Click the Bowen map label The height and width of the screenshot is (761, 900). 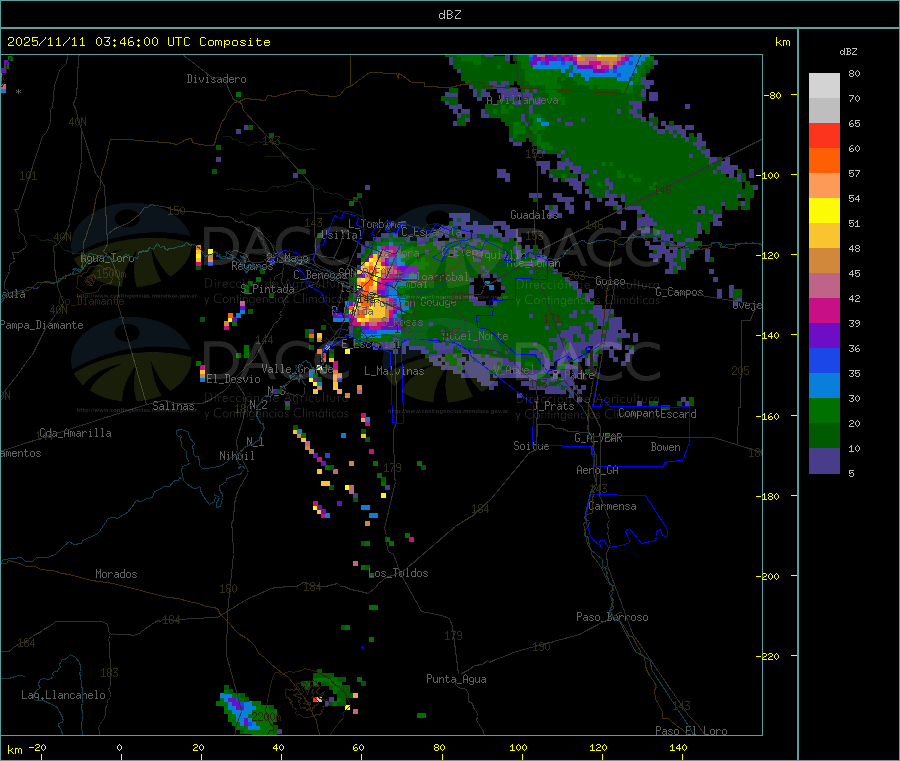[665, 447]
